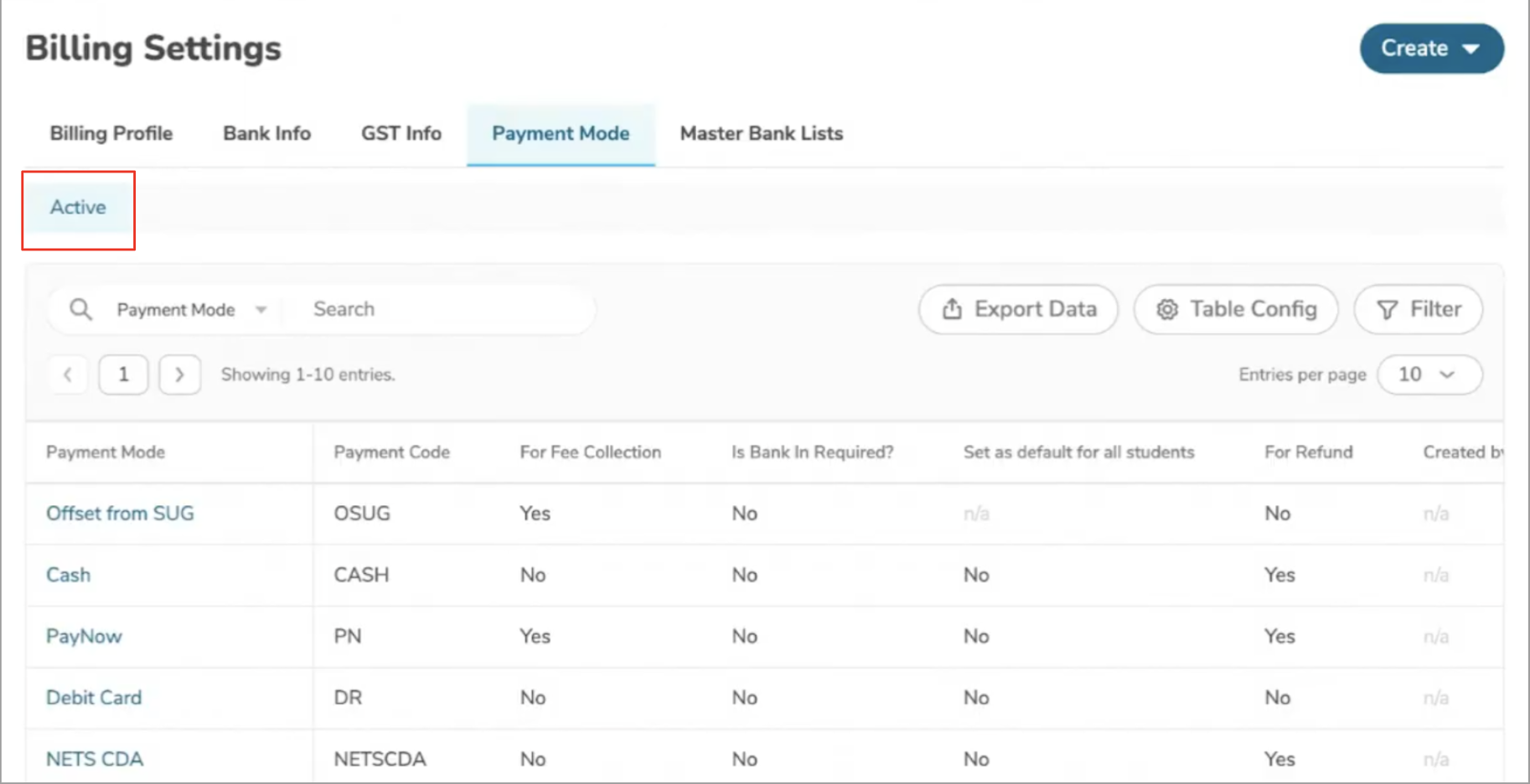Viewport: 1530px width, 784px height.
Task: Switch to the Billing Profile tab
Action: (111, 134)
